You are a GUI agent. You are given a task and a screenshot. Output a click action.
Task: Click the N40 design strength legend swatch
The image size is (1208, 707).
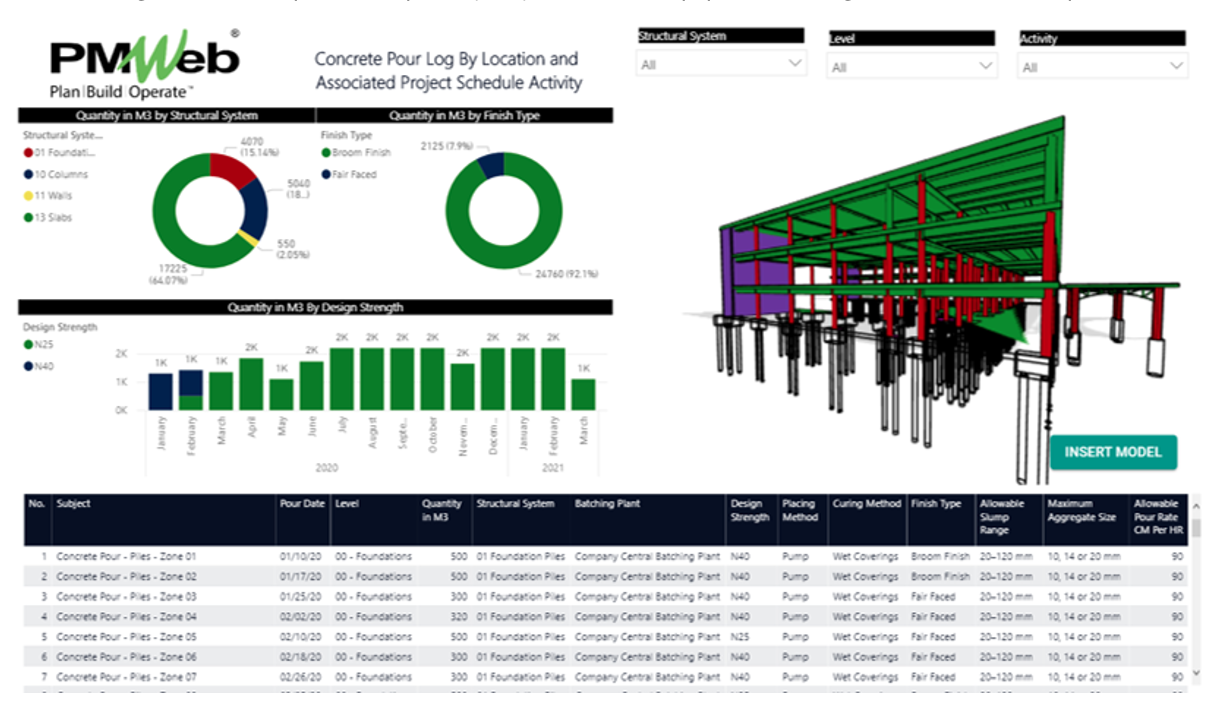(x=28, y=366)
